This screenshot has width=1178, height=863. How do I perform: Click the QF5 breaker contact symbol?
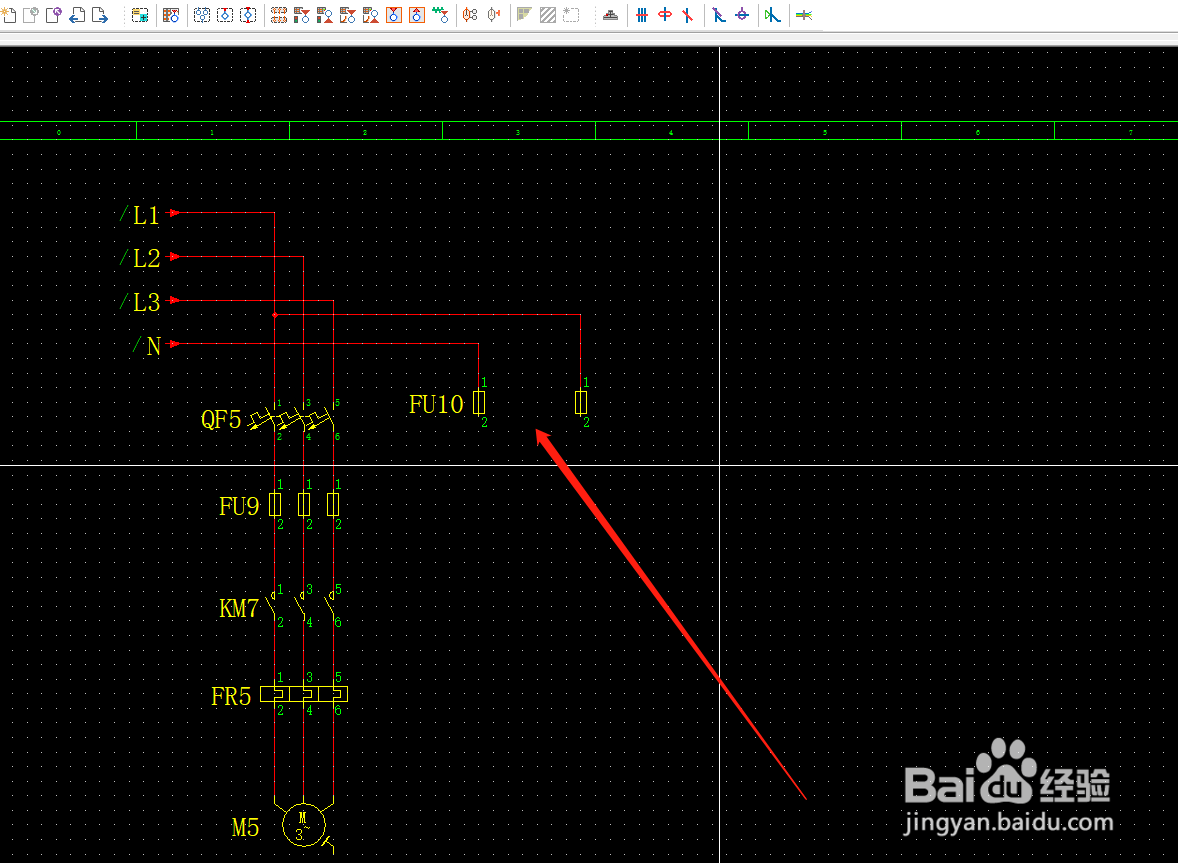click(293, 418)
